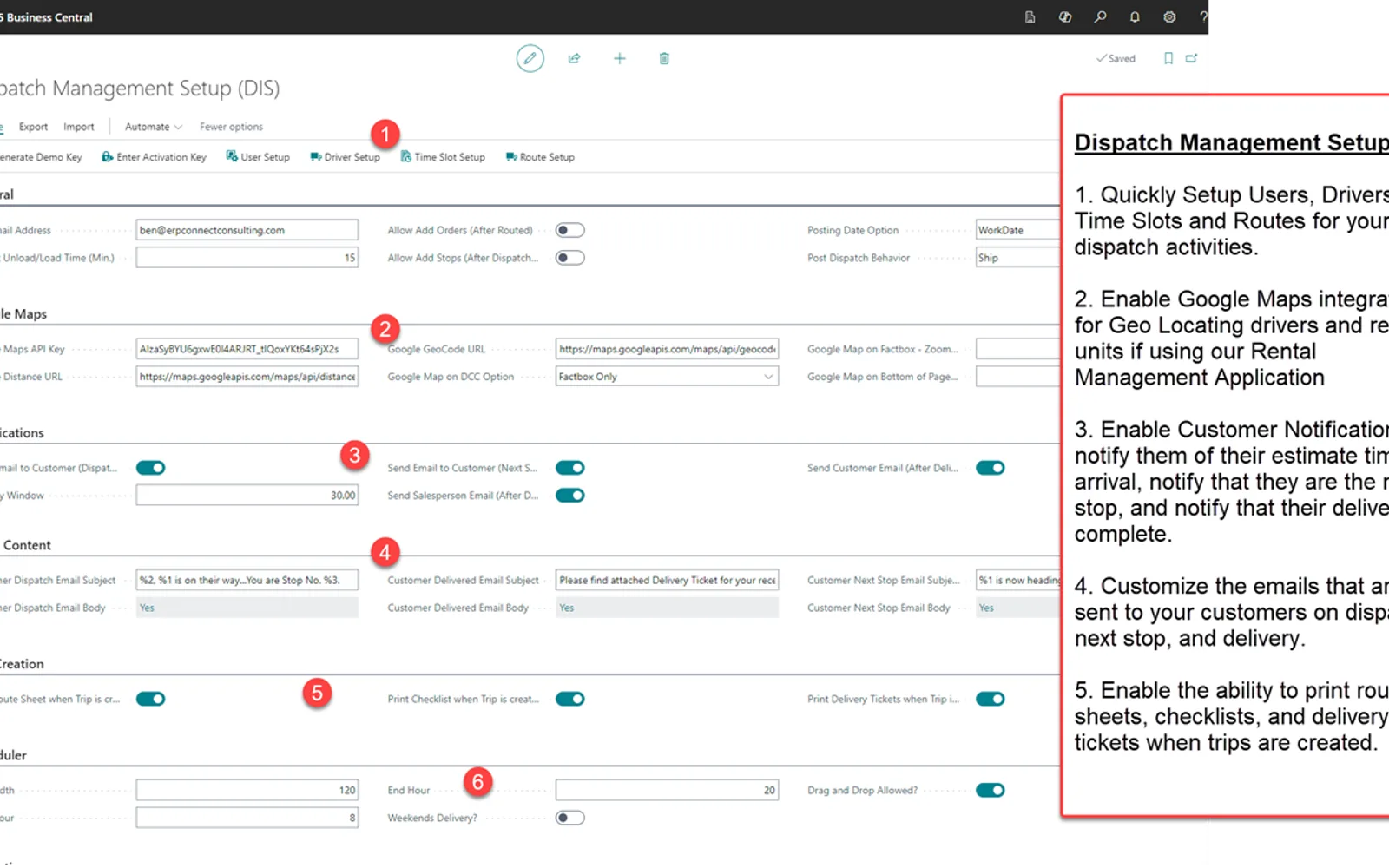This screenshot has width=1389, height=868.
Task: Open Time Slot Setup action
Action: tap(443, 157)
